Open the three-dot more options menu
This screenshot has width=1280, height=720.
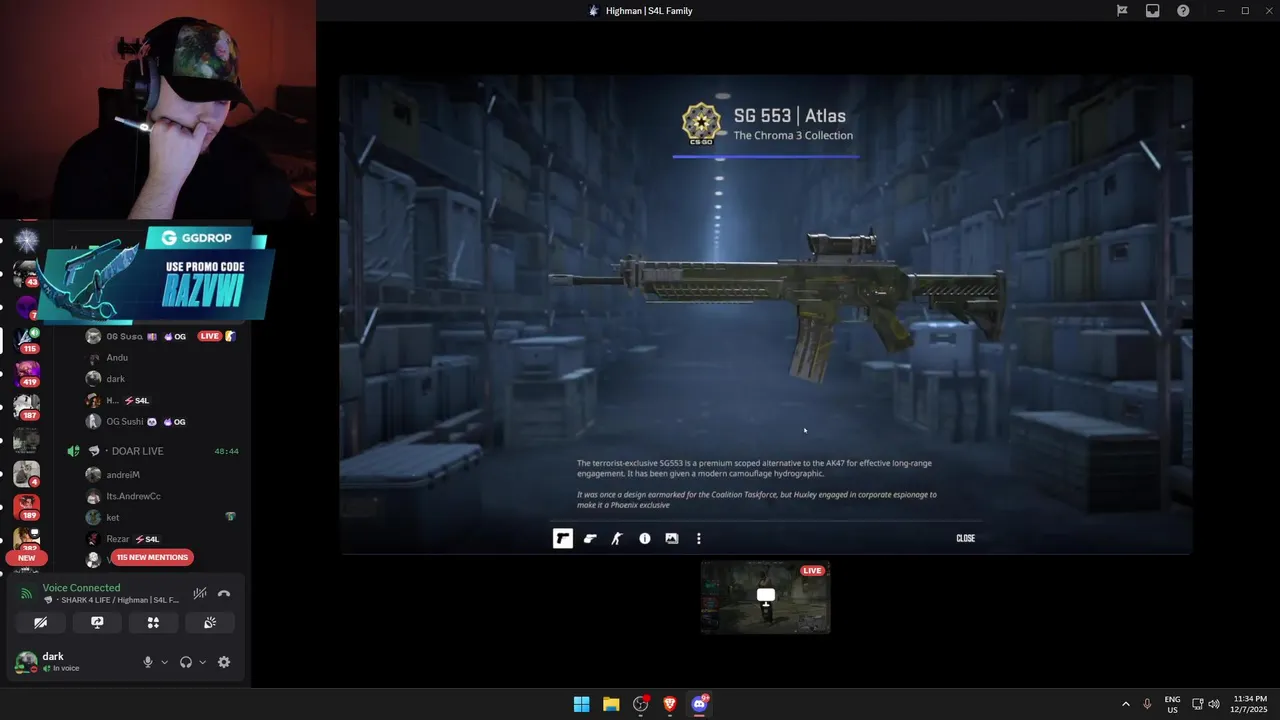pos(698,538)
